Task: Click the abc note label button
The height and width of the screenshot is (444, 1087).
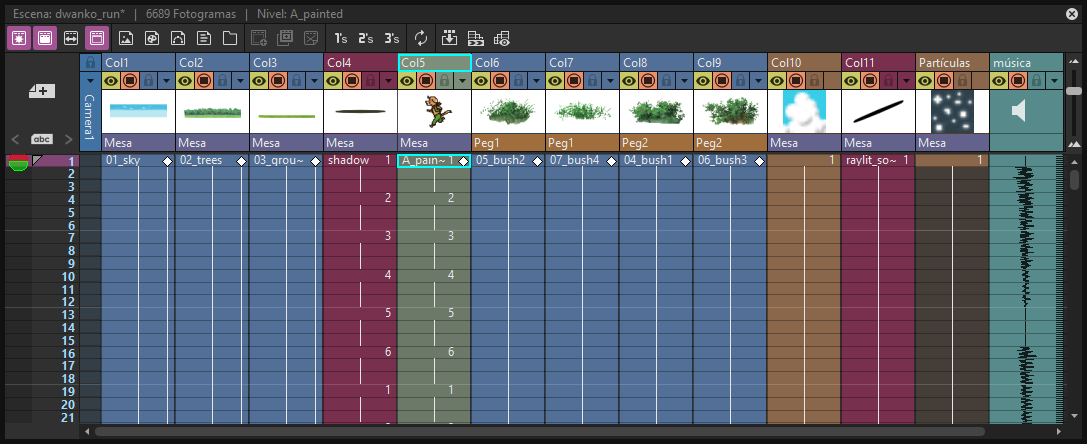Action: click(x=42, y=139)
